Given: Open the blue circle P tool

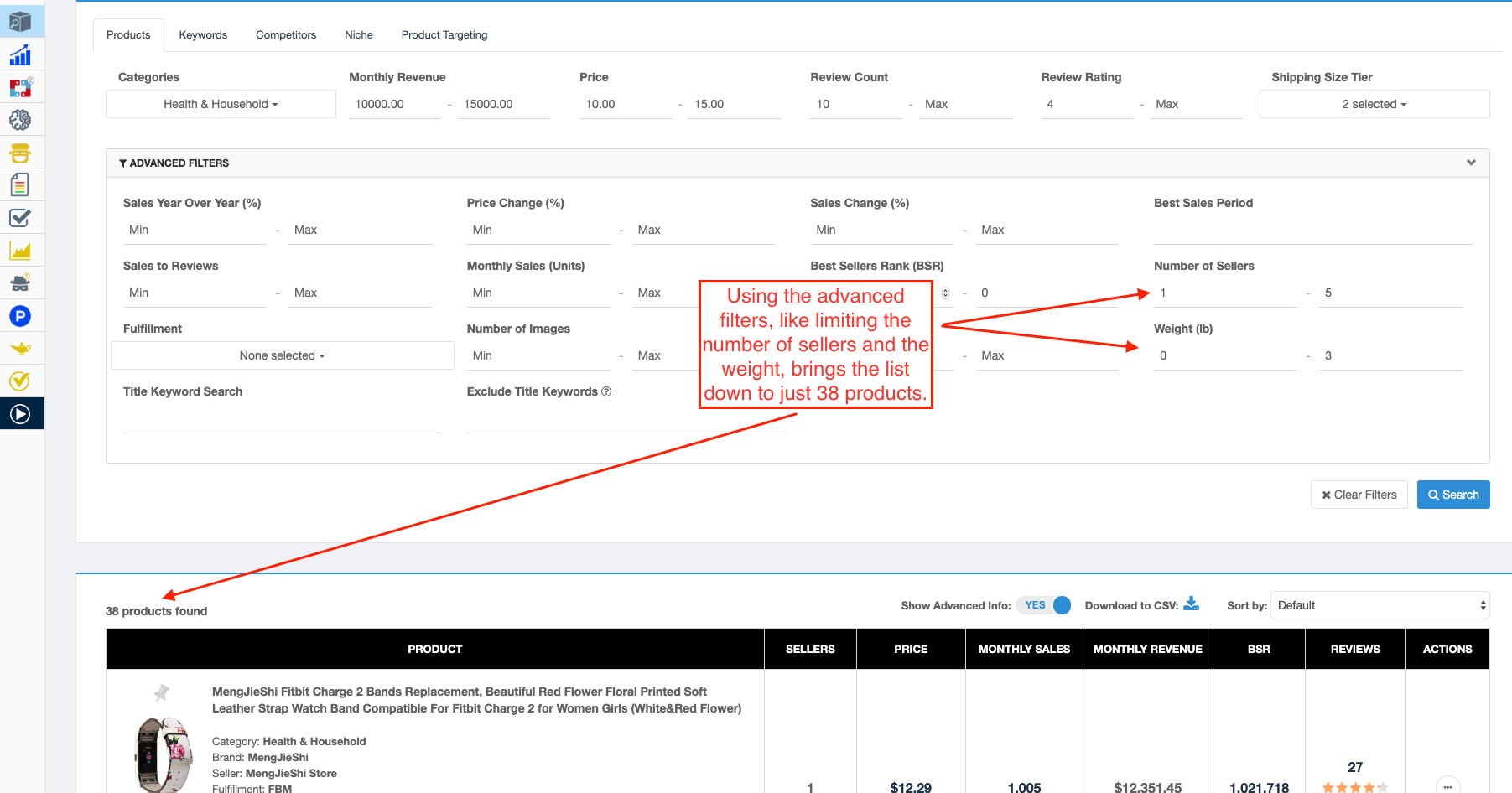Looking at the screenshot, I should tap(20, 316).
